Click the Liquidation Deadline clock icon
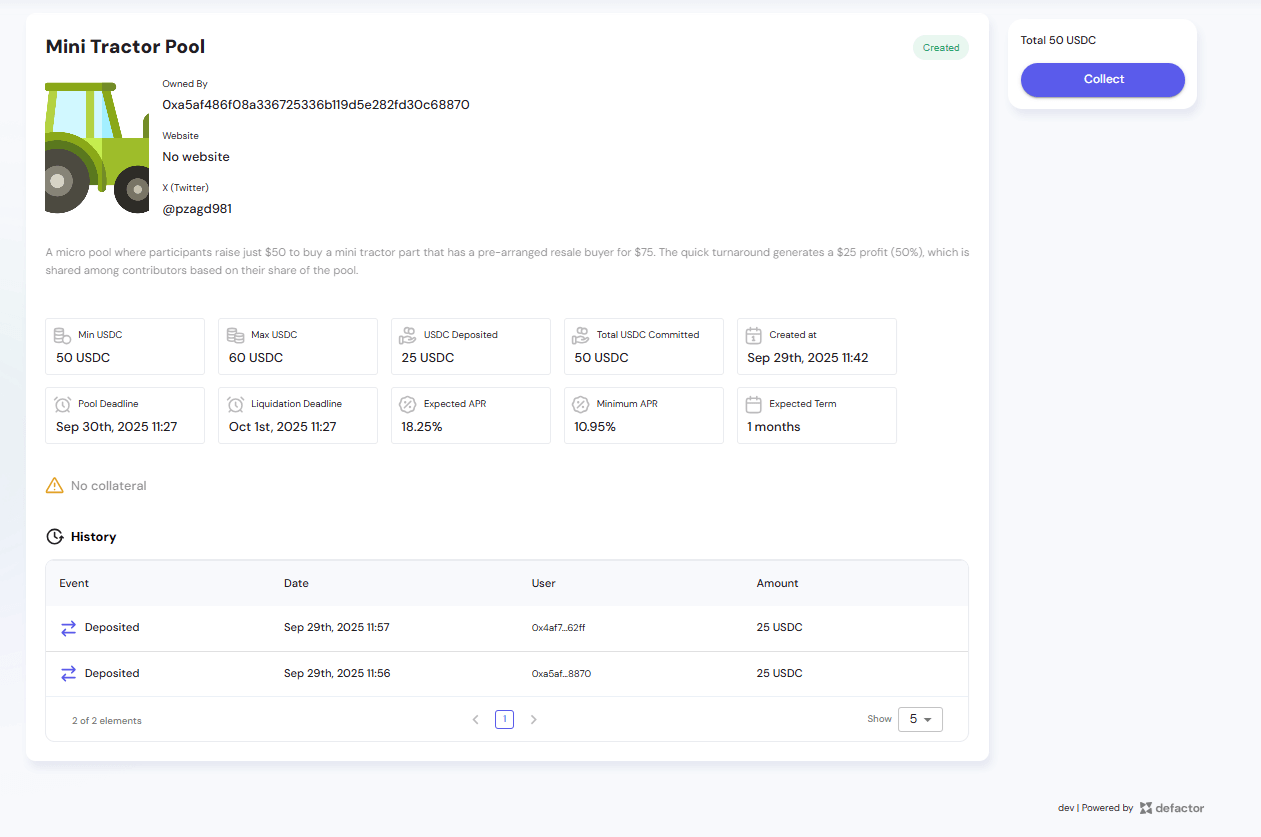This screenshot has width=1261, height=837. pos(236,405)
